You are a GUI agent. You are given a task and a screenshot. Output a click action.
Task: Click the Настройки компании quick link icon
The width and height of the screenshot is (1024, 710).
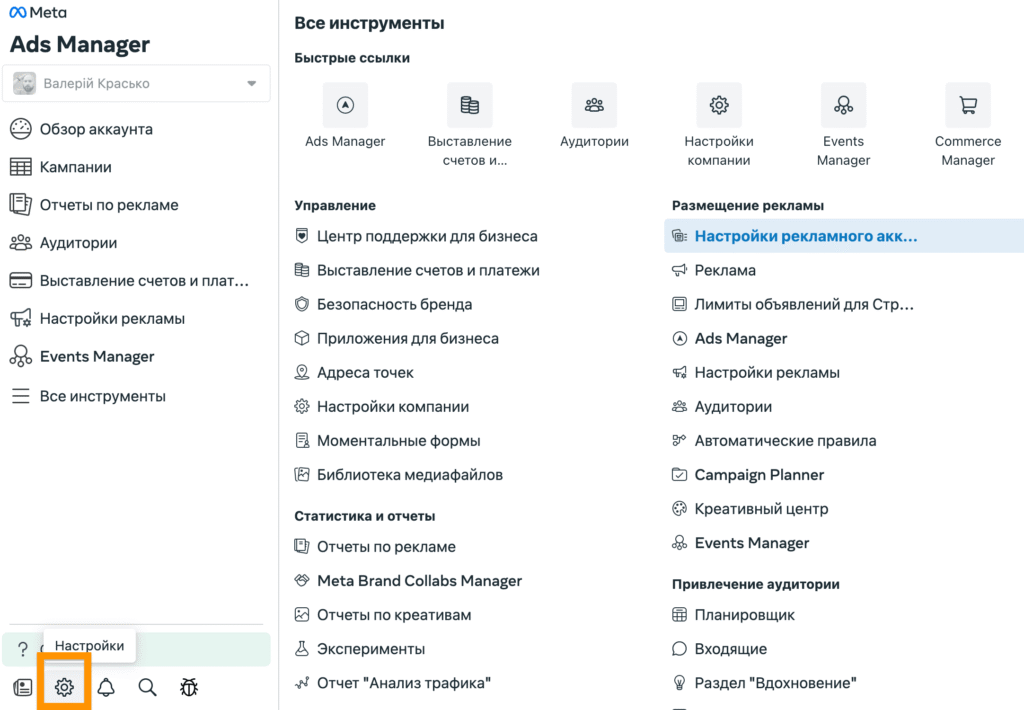[718, 105]
